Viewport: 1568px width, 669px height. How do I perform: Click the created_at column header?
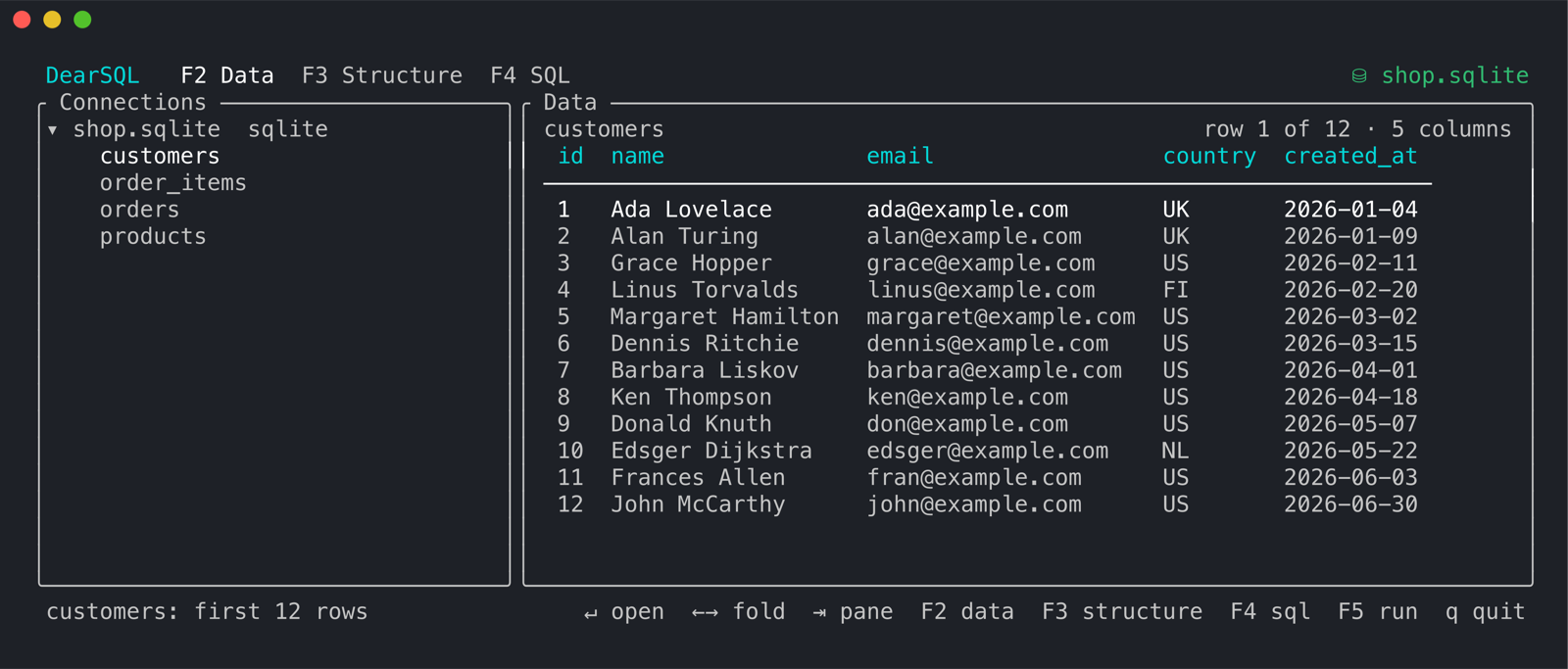tap(1350, 156)
